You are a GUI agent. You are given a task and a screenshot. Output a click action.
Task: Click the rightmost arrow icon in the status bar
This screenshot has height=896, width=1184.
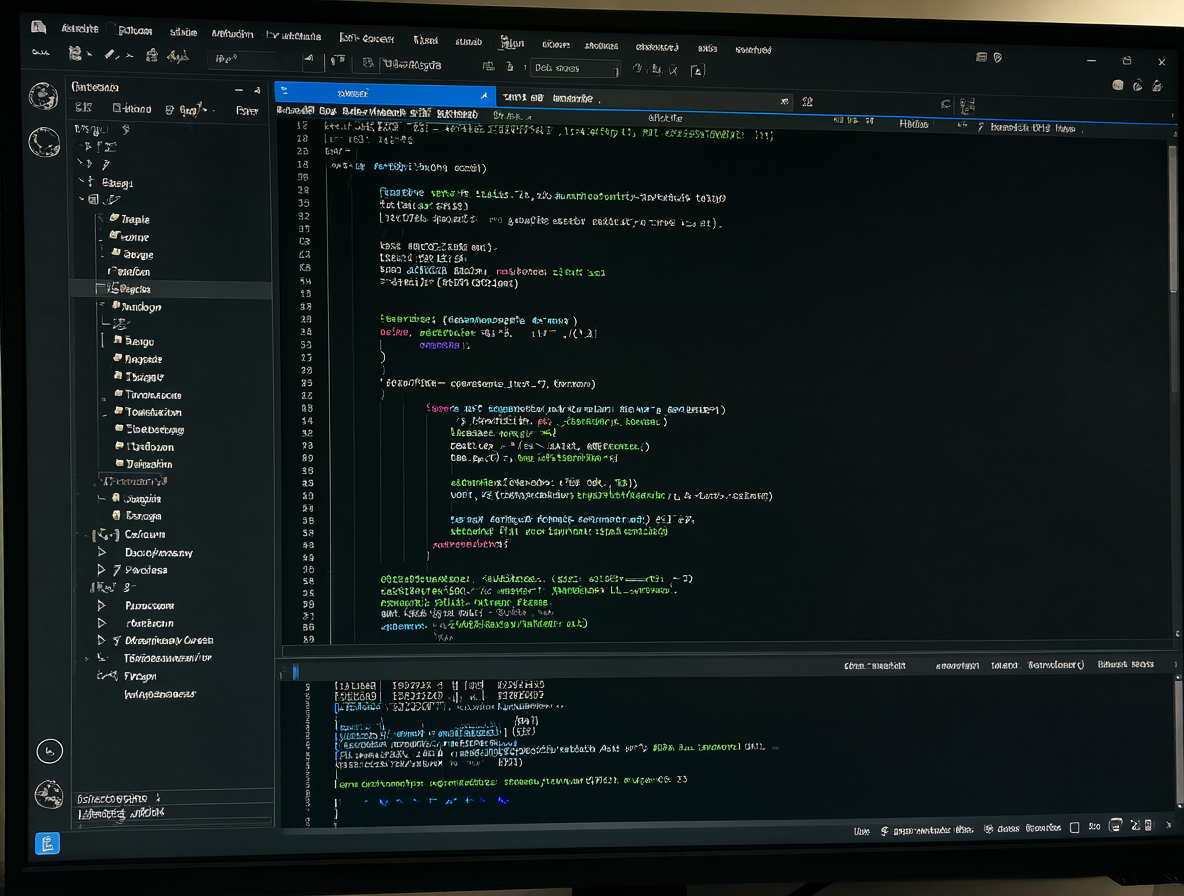click(1169, 825)
